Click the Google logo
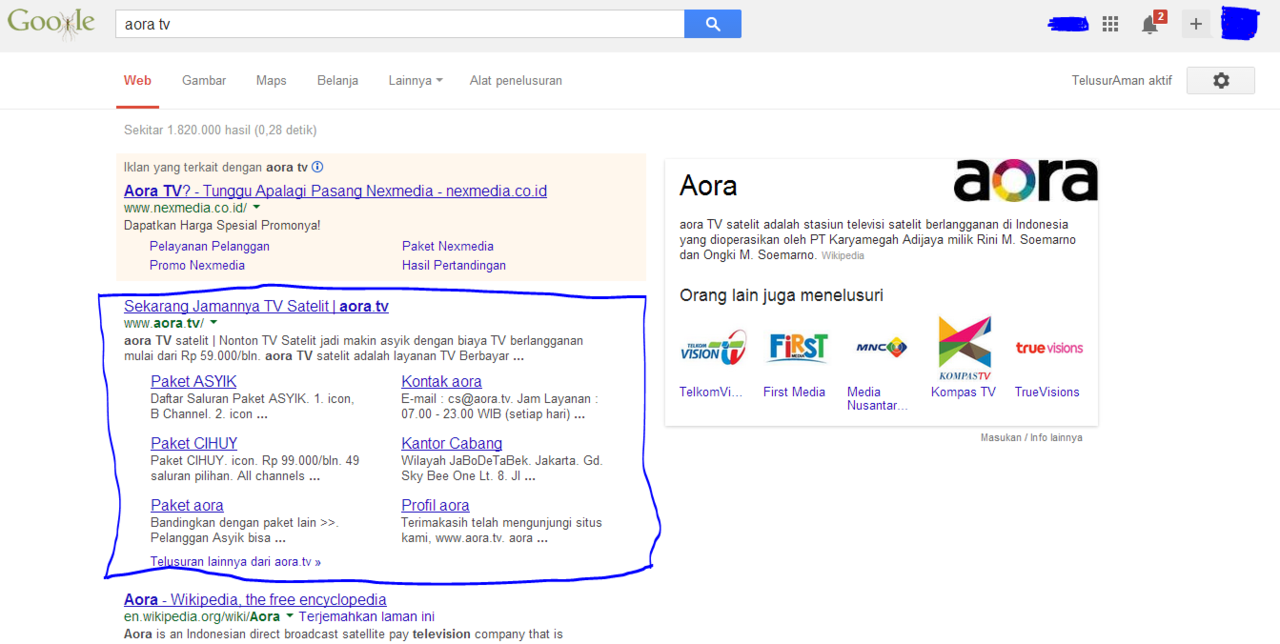The image size is (1280, 644). (51, 23)
